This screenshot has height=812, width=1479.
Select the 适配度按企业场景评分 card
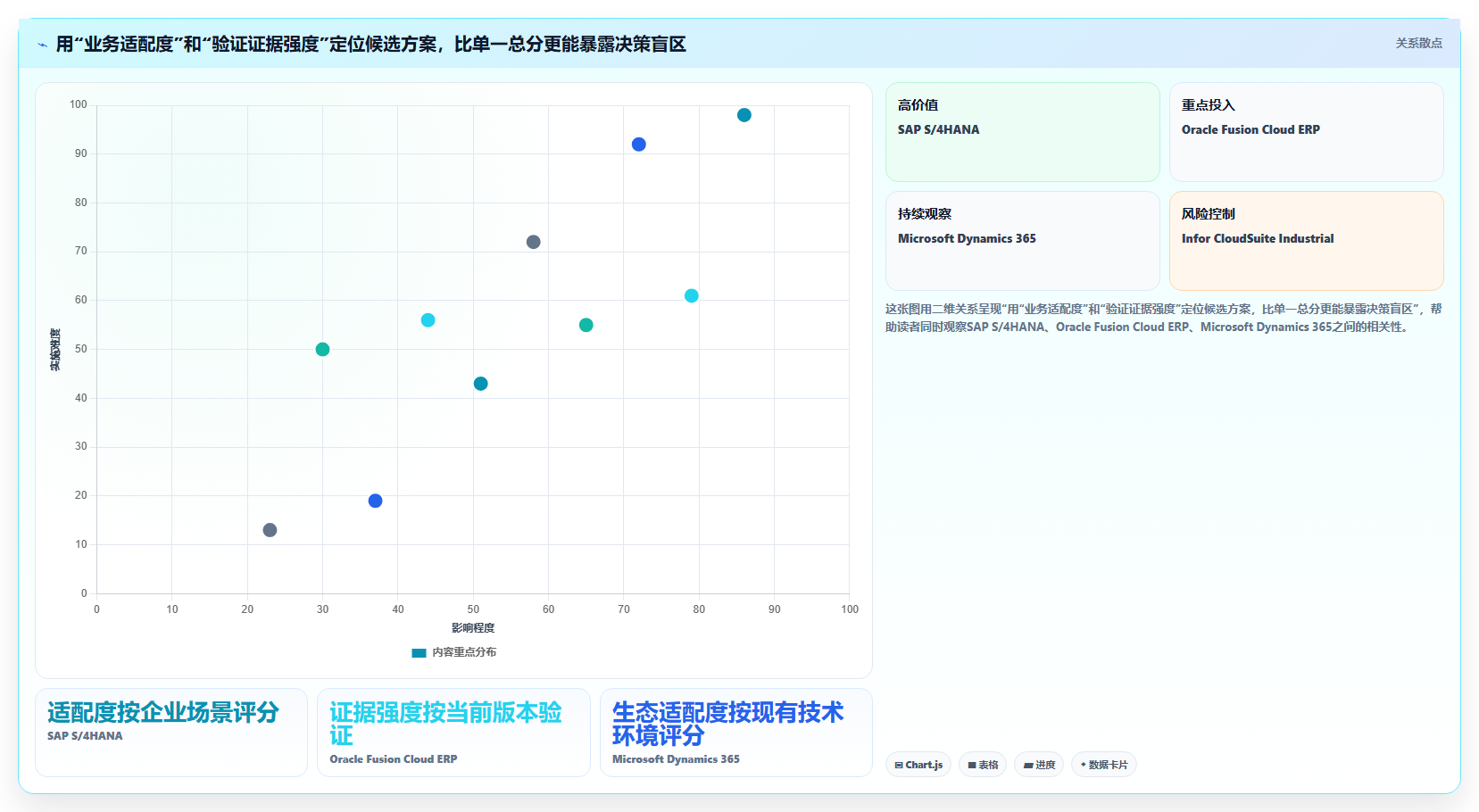171,733
